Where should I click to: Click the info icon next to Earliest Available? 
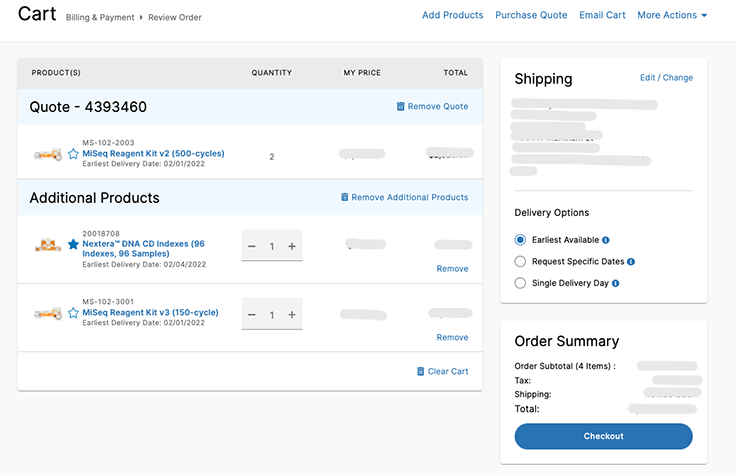606,240
